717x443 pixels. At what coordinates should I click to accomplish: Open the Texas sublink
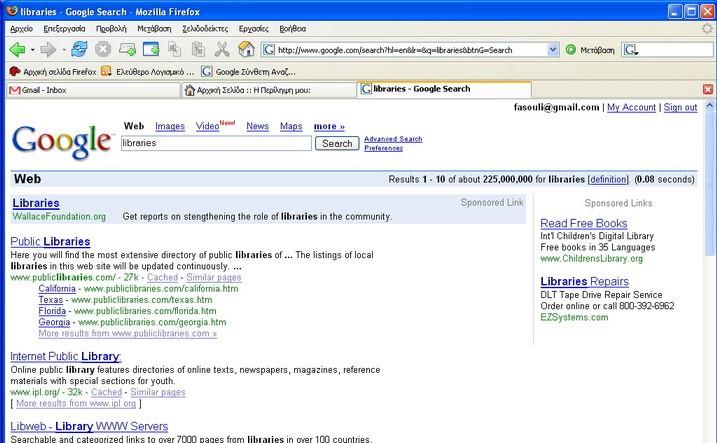50,300
